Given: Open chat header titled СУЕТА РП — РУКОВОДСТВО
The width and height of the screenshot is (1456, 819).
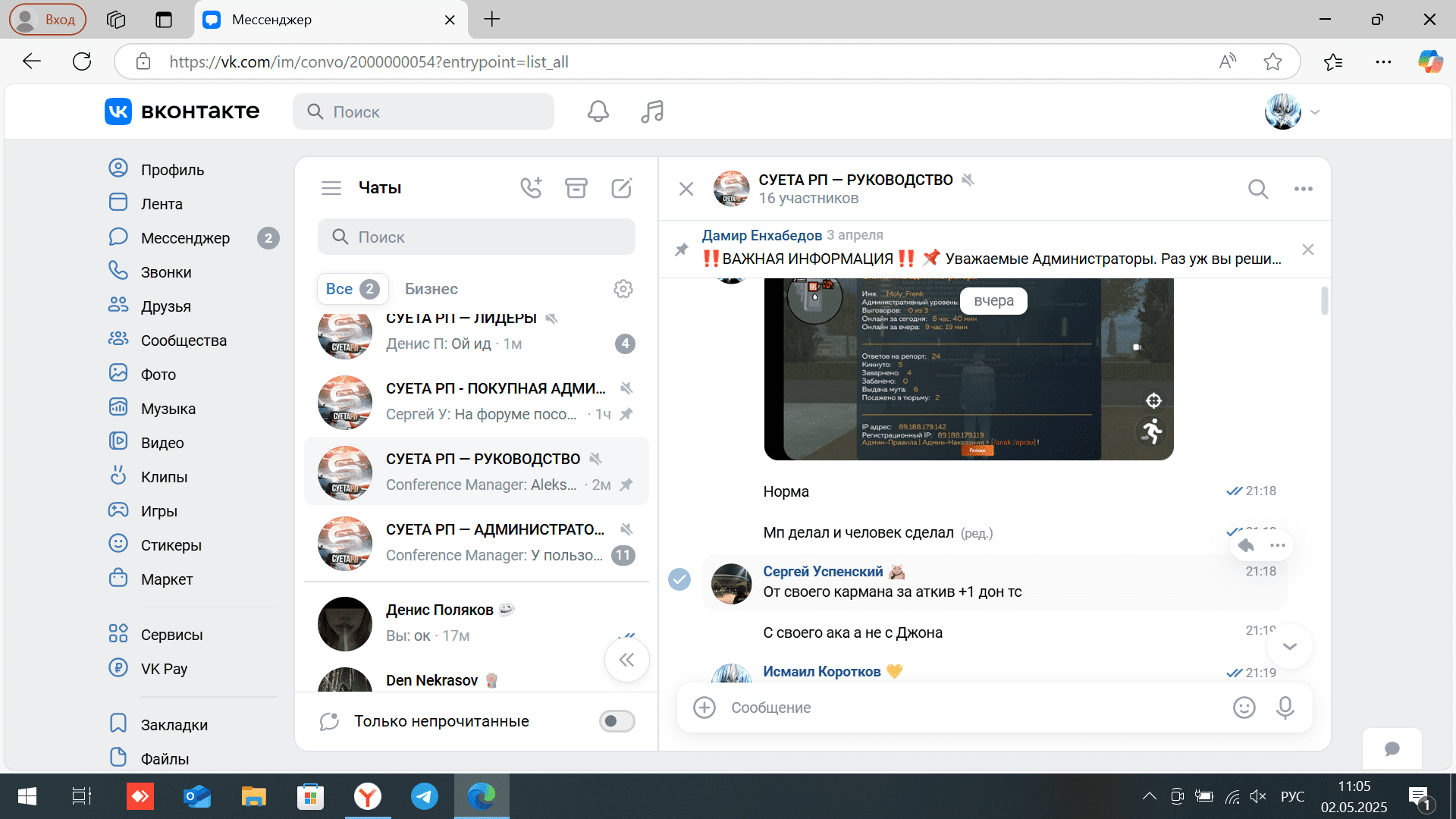Looking at the screenshot, I should click(x=855, y=180).
